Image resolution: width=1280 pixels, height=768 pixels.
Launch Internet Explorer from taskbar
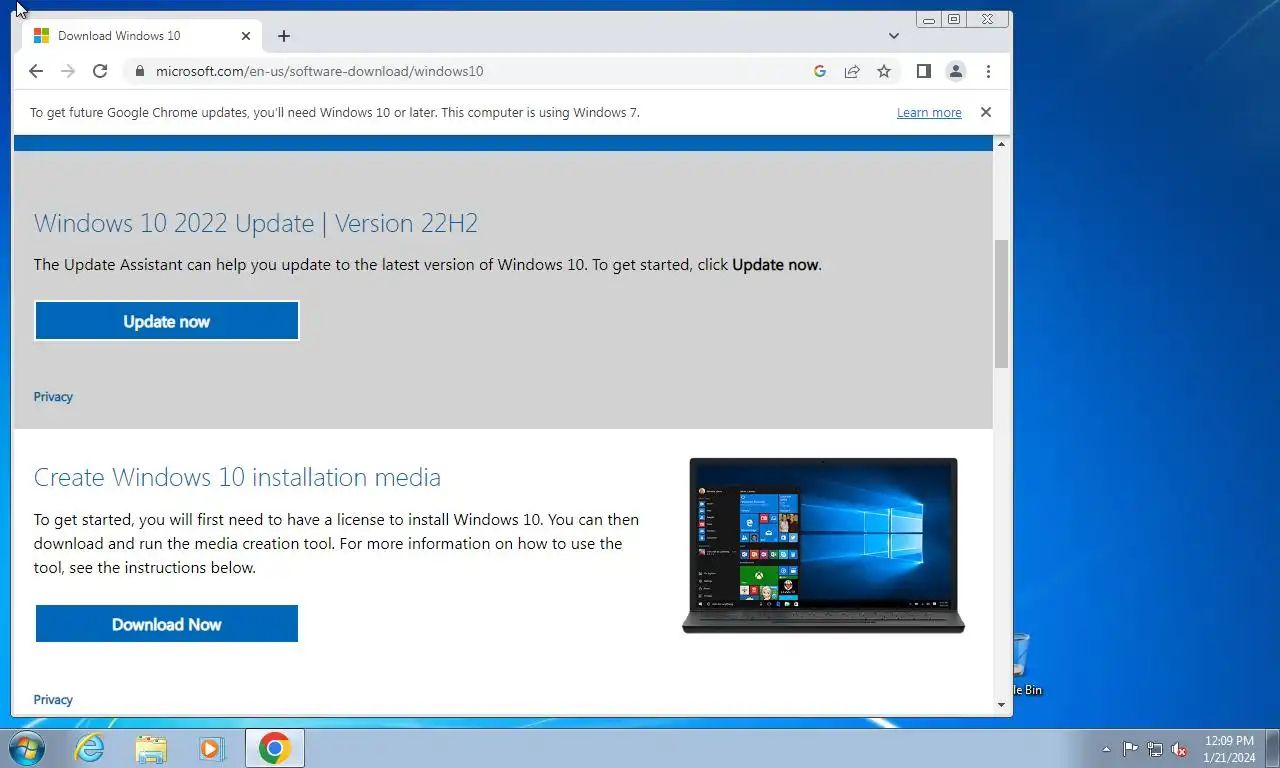(x=89, y=748)
